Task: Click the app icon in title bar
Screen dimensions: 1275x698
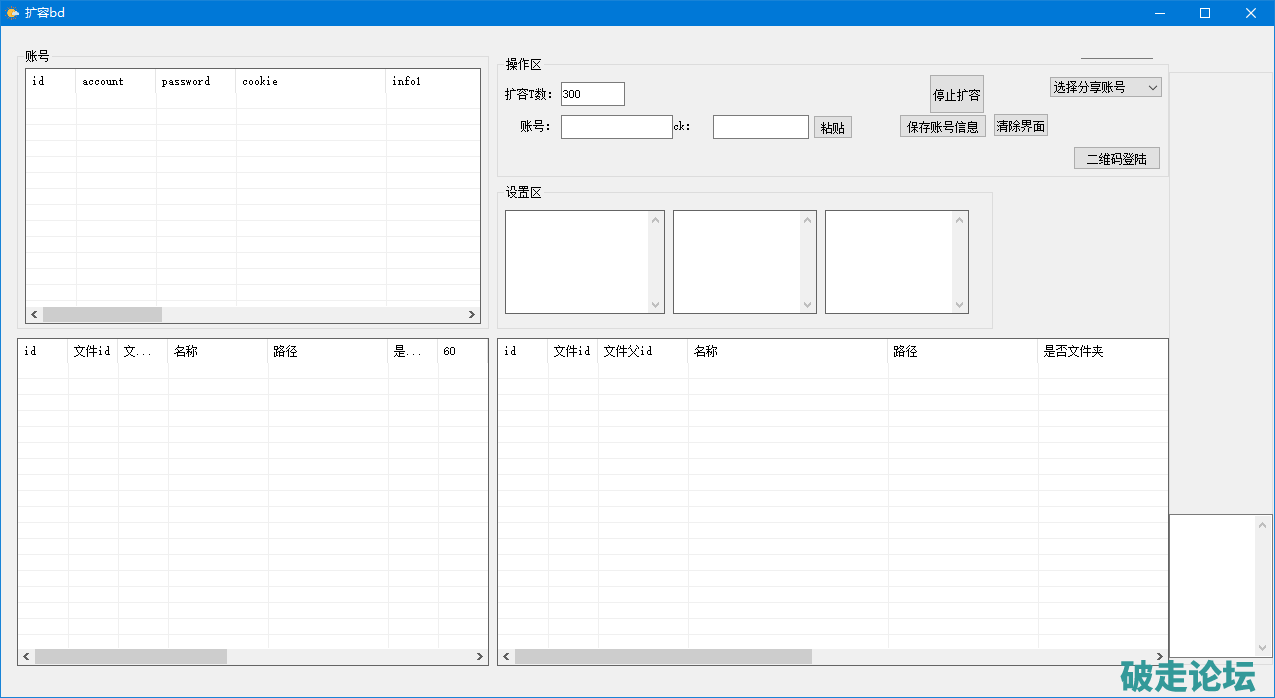Action: [12, 13]
